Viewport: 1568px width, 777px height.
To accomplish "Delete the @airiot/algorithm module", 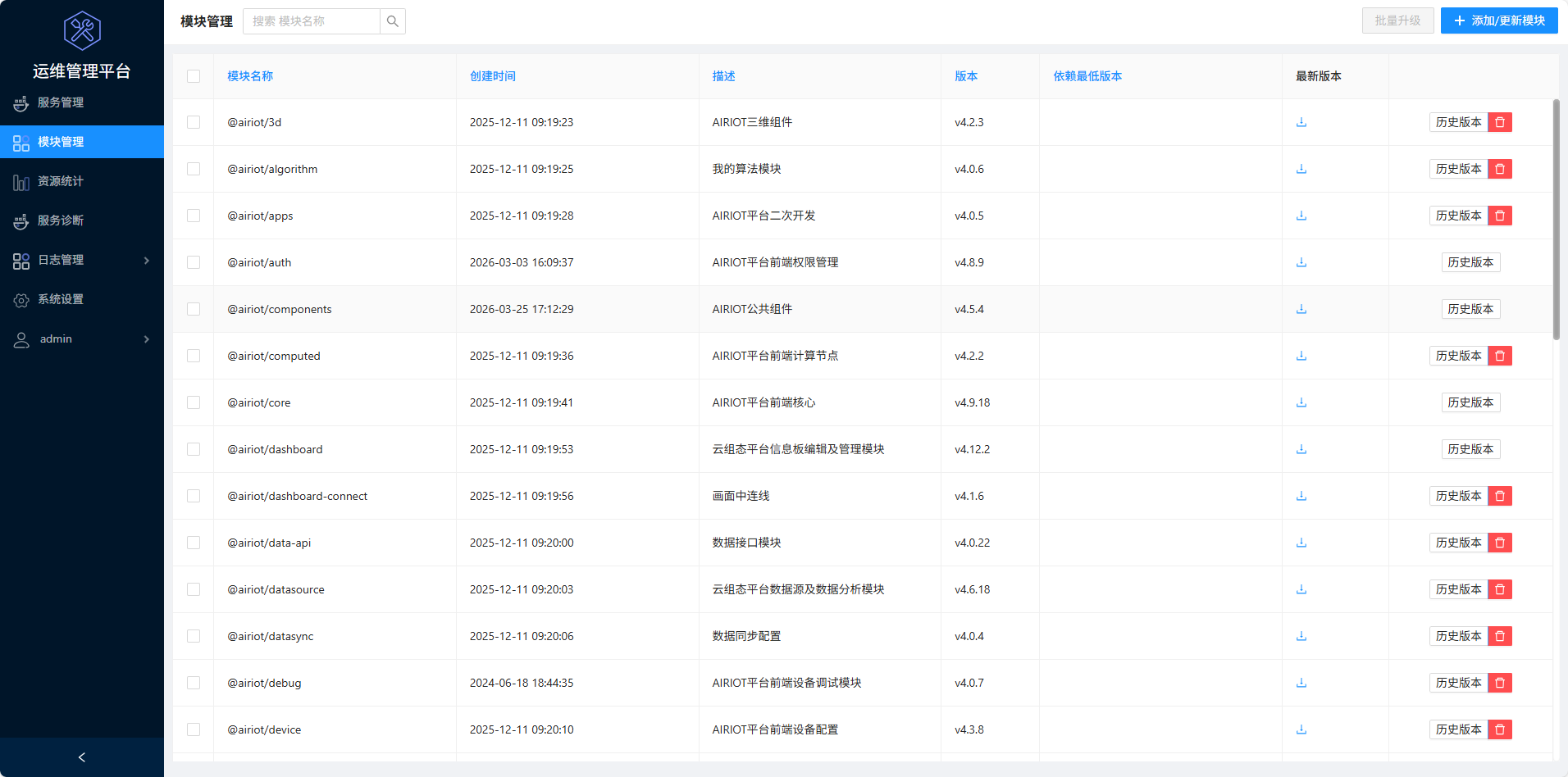I will pyautogui.click(x=1499, y=169).
